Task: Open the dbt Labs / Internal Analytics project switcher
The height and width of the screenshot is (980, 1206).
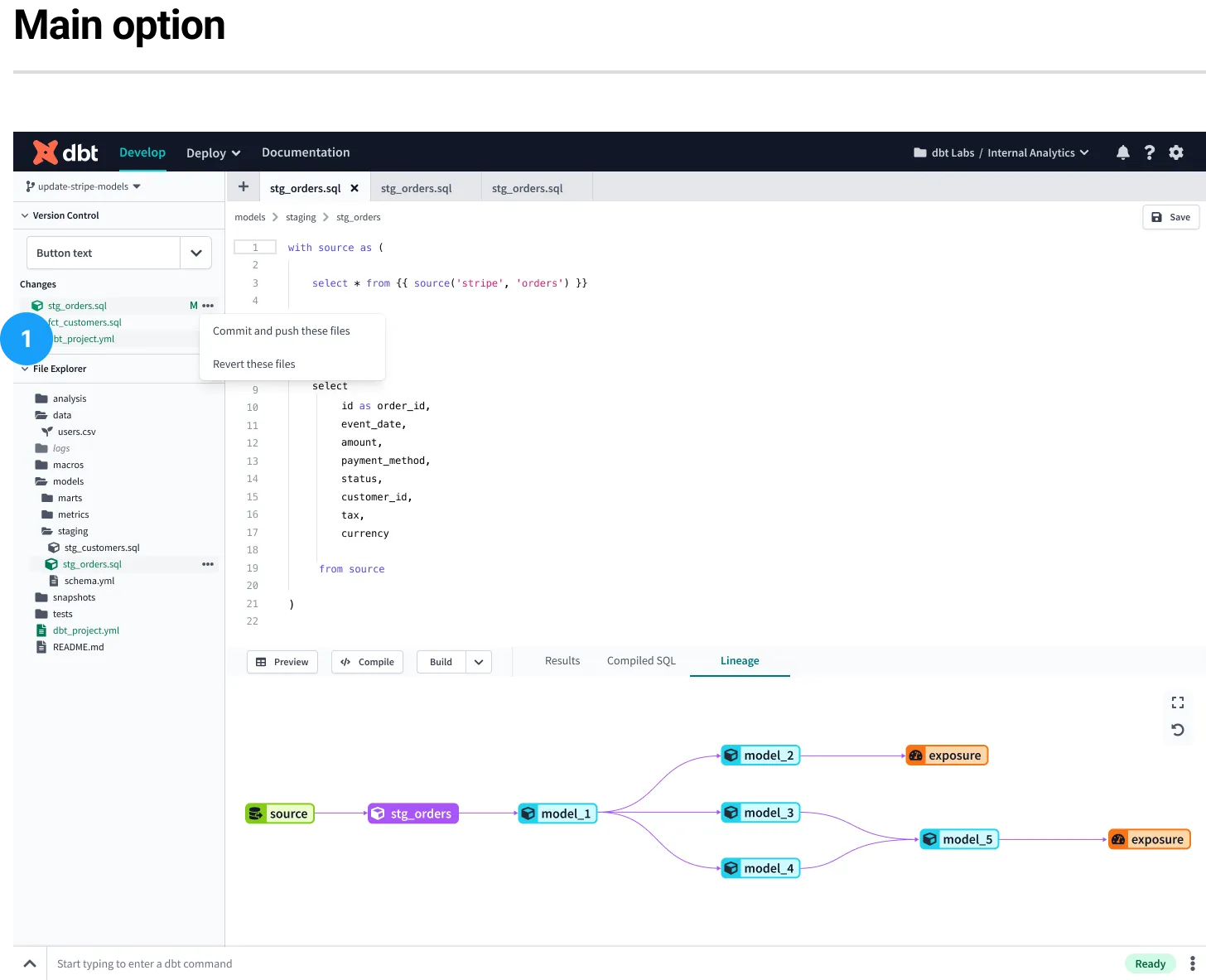Action: (1001, 152)
